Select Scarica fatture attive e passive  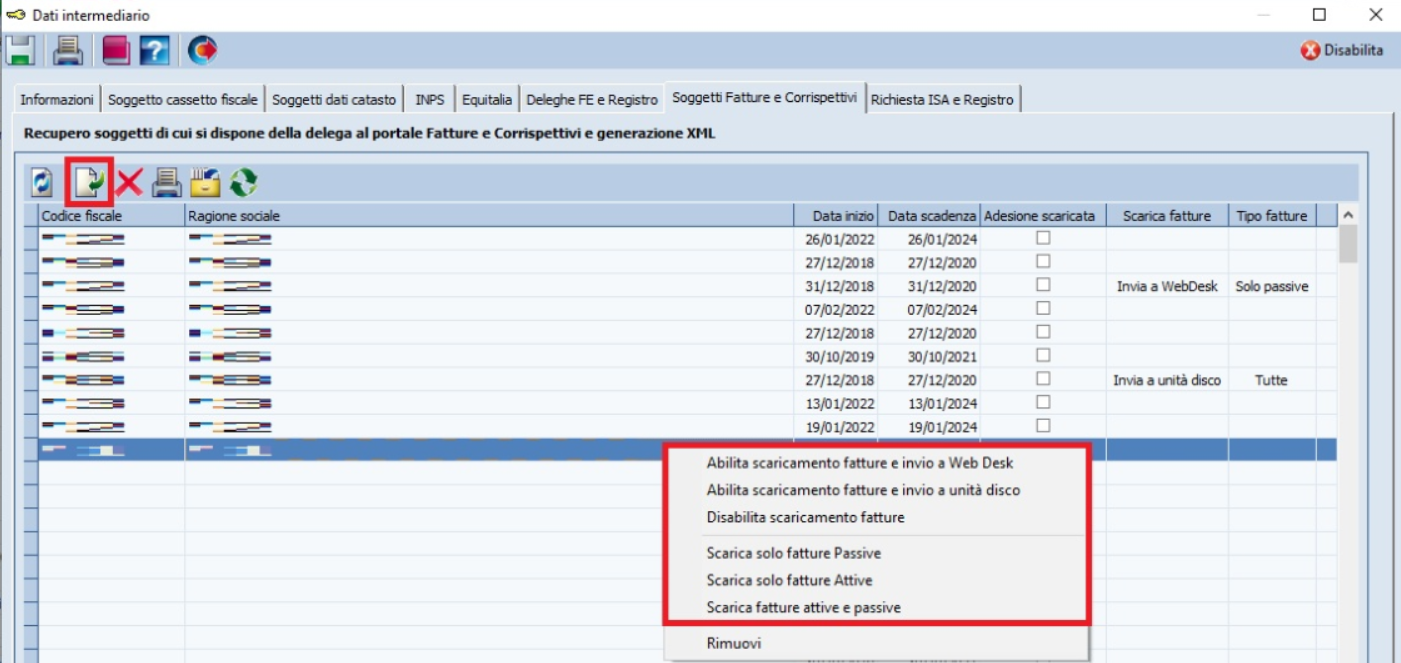point(803,607)
